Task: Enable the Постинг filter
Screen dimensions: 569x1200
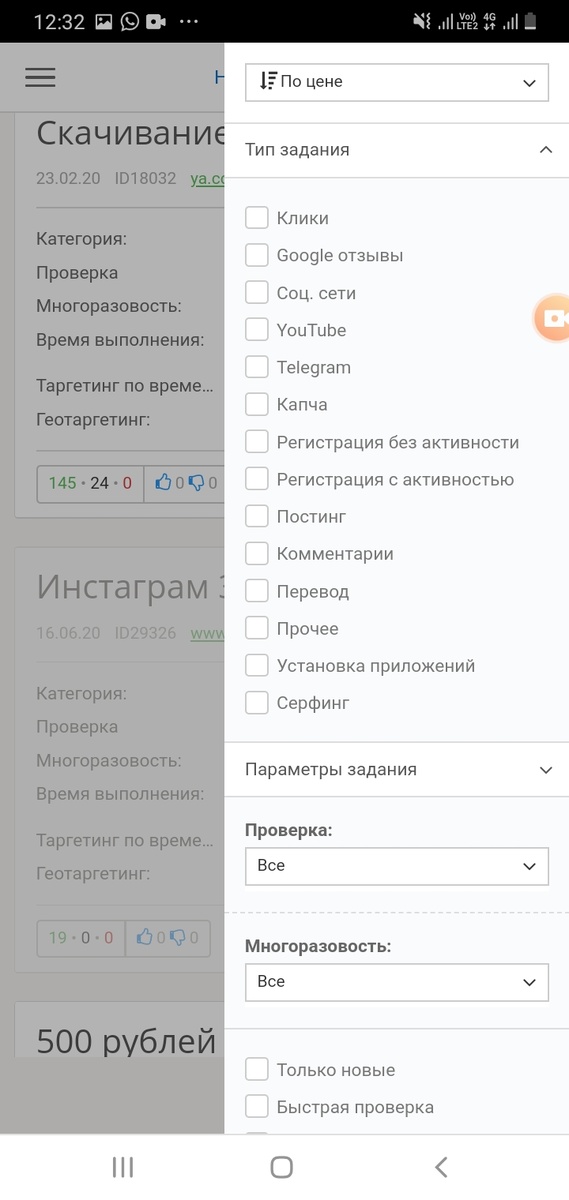Action: click(x=257, y=516)
